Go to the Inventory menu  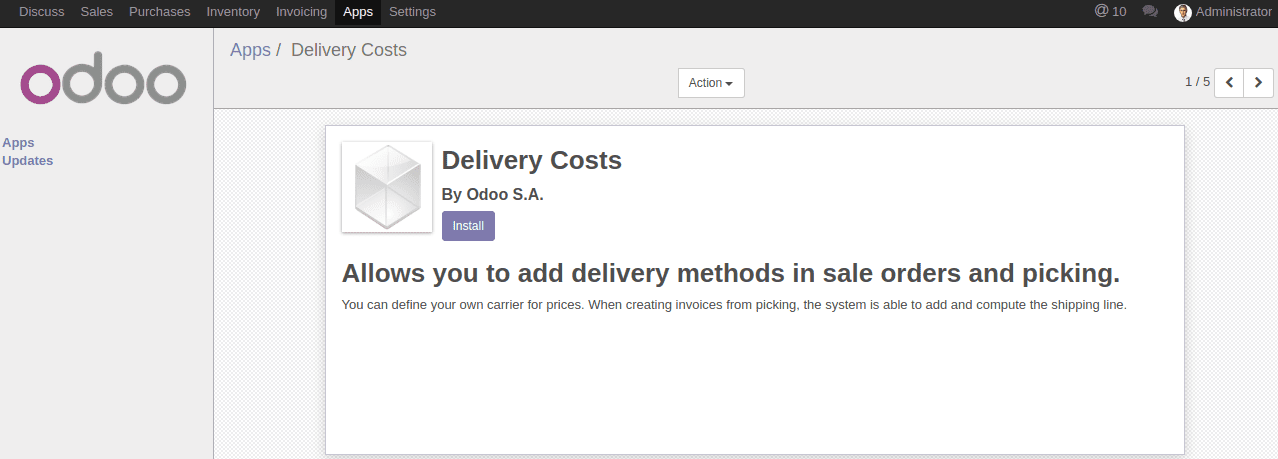tap(233, 12)
